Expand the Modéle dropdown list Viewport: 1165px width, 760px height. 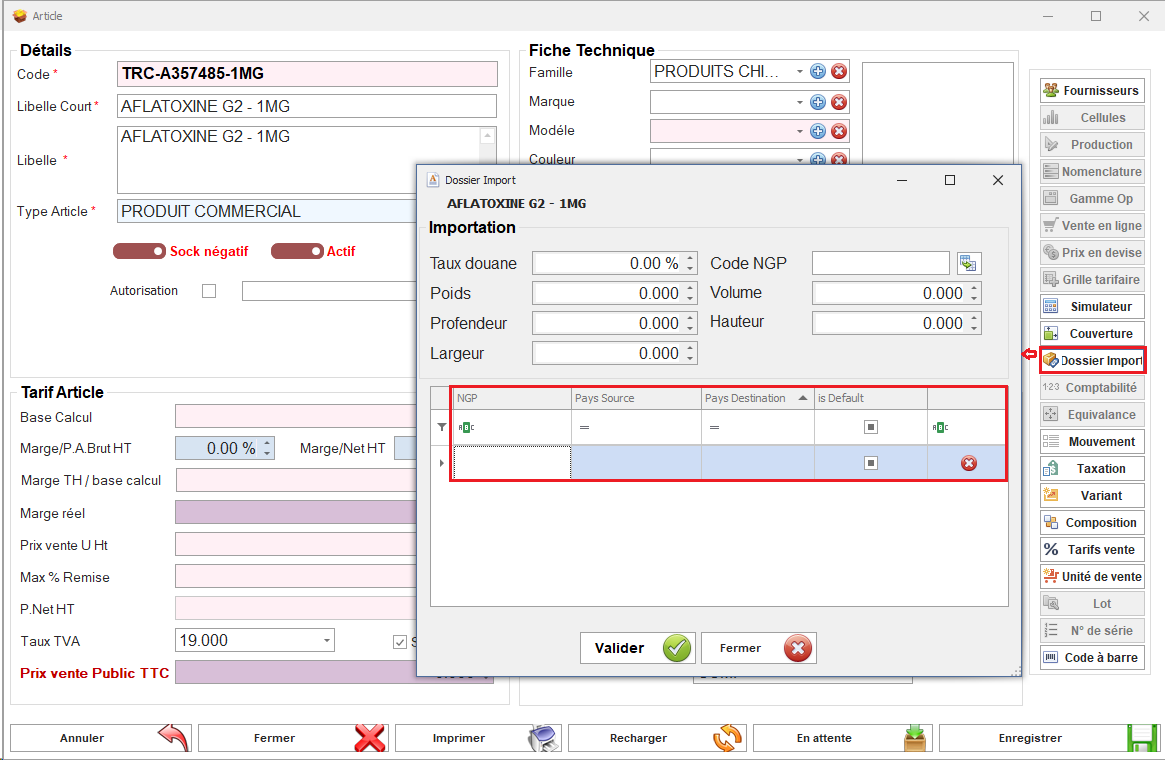[799, 131]
